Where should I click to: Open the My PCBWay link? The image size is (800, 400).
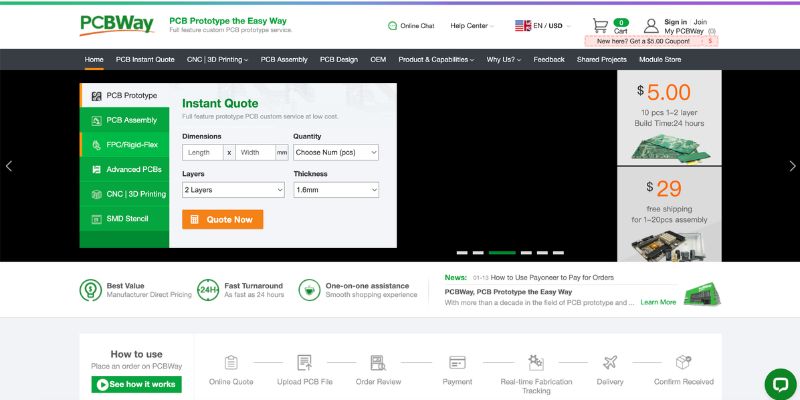[x=684, y=31]
